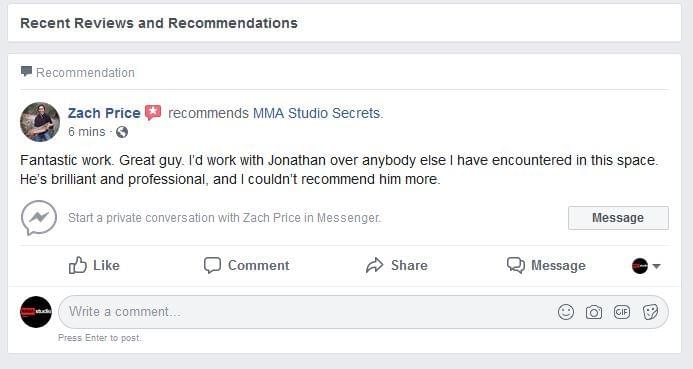Open the MMA Studio Secrets page link
This screenshot has height=369, width=693.
pyautogui.click(x=318, y=113)
